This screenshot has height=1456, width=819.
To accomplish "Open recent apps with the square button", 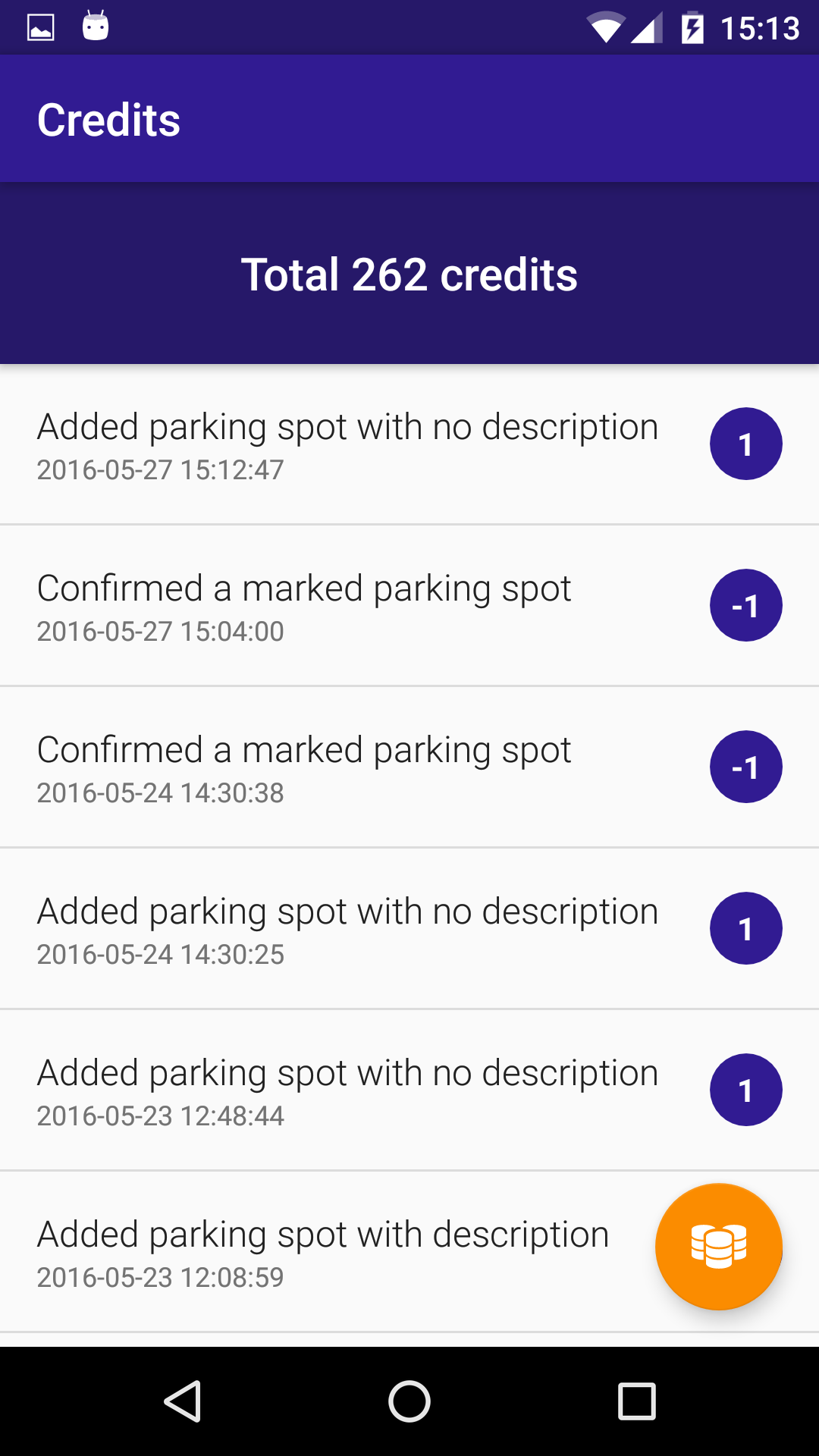I will coord(636,1401).
